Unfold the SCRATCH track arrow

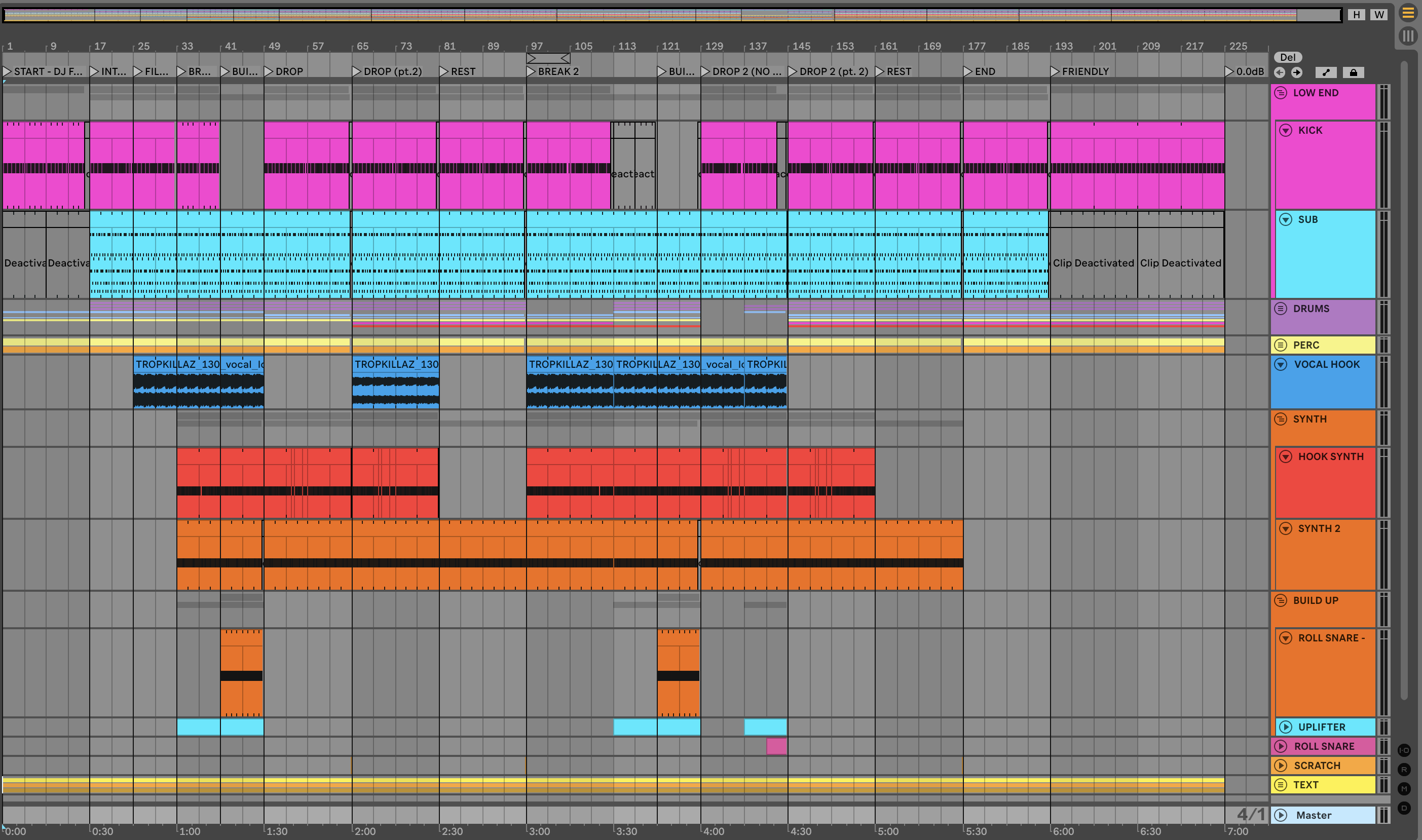pyautogui.click(x=1281, y=766)
